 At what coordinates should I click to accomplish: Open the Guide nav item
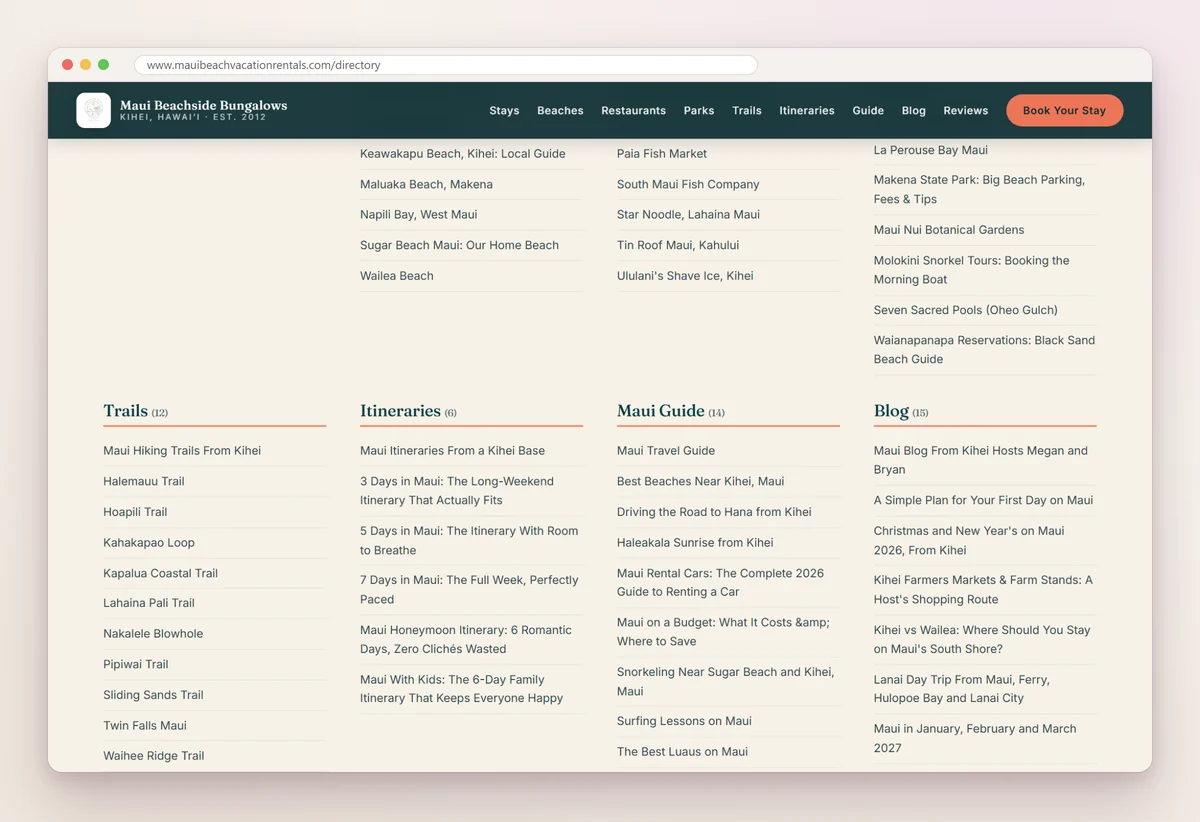[x=868, y=111]
